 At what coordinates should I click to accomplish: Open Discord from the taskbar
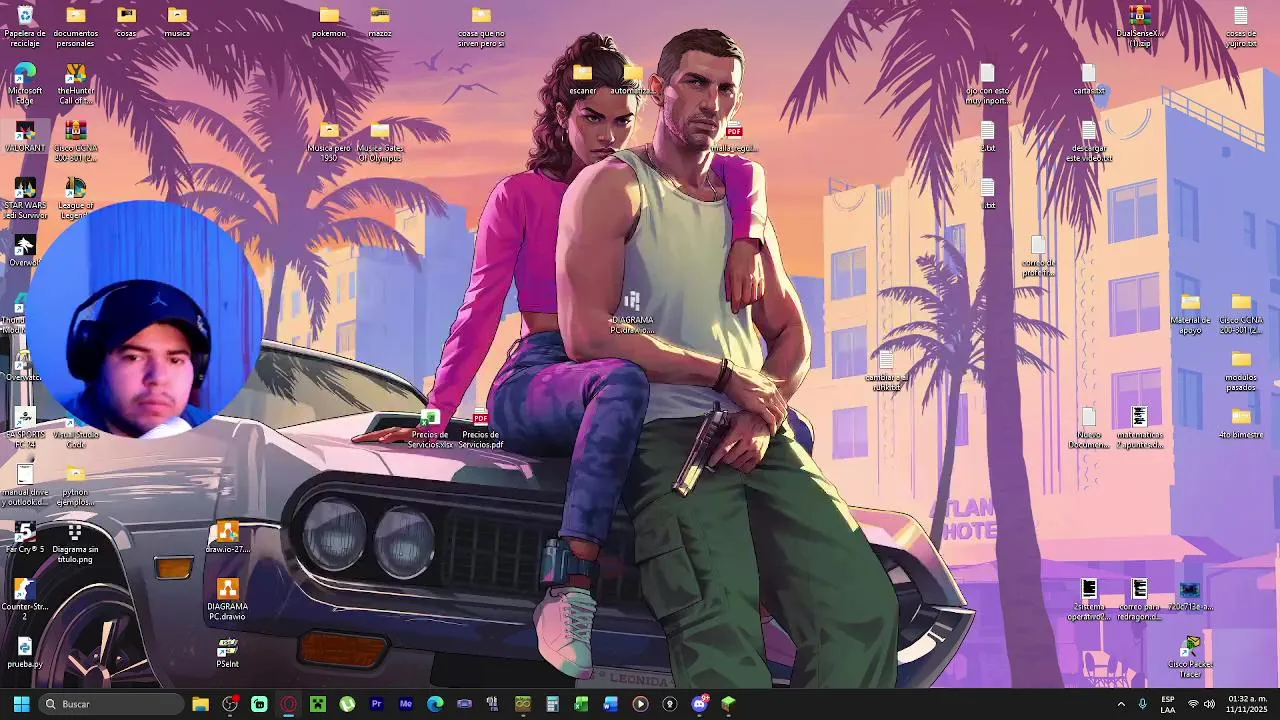[700, 704]
